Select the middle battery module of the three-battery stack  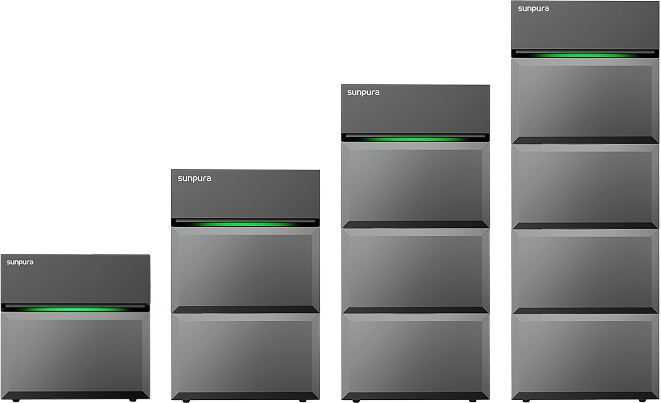416,270
